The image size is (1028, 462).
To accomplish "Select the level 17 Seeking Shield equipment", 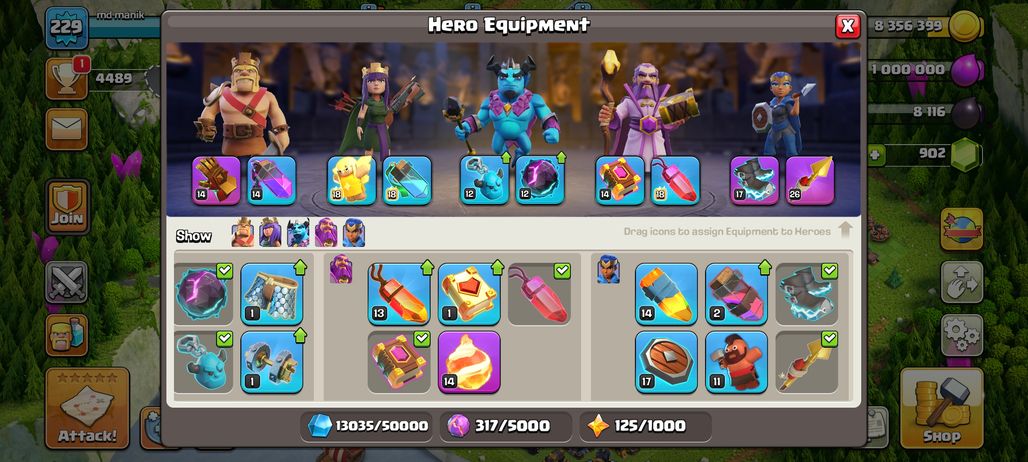I will pos(666,362).
